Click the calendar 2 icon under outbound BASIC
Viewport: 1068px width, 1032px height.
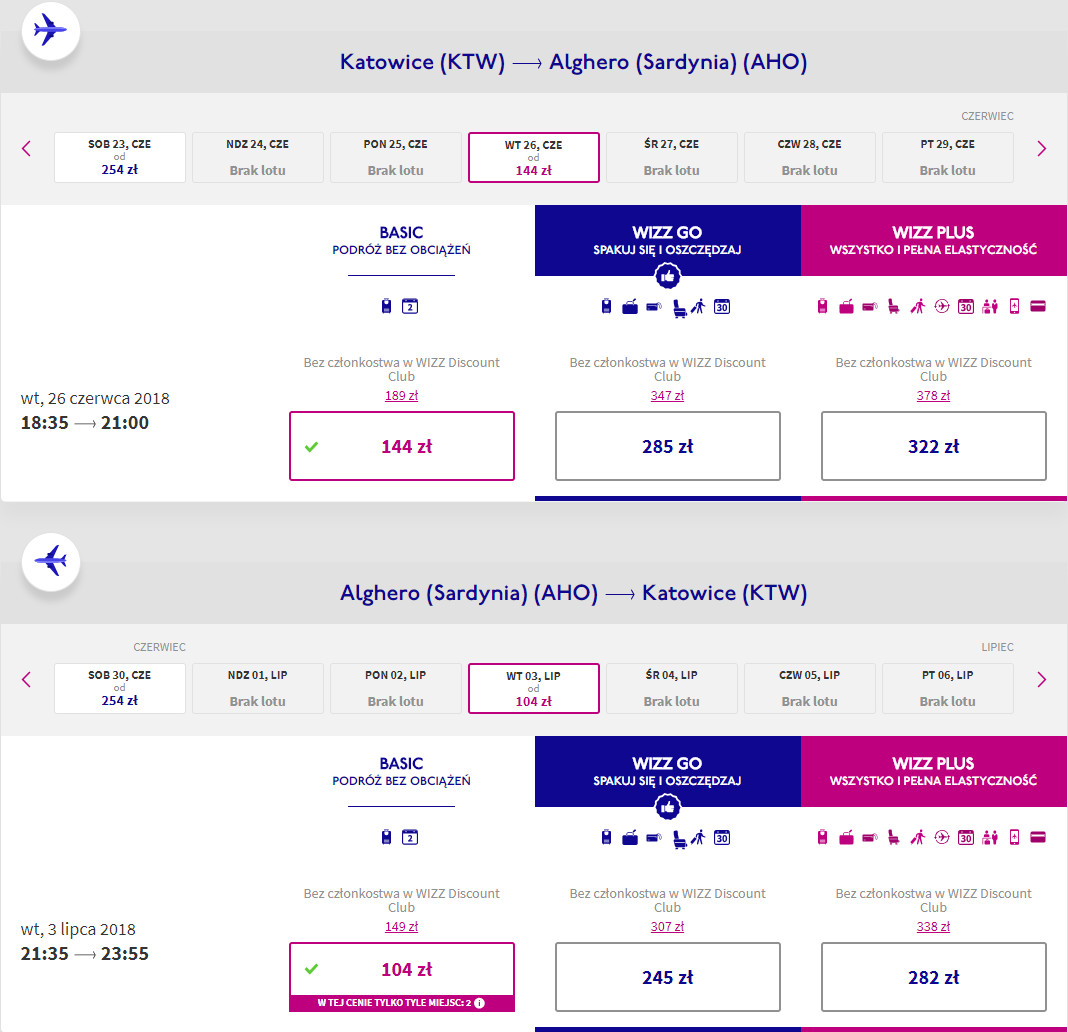click(x=409, y=307)
